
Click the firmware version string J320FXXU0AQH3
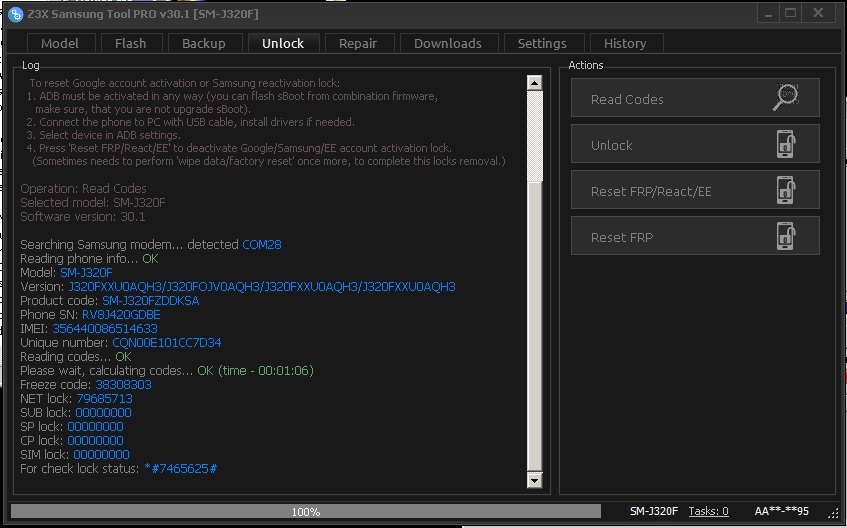(262, 286)
